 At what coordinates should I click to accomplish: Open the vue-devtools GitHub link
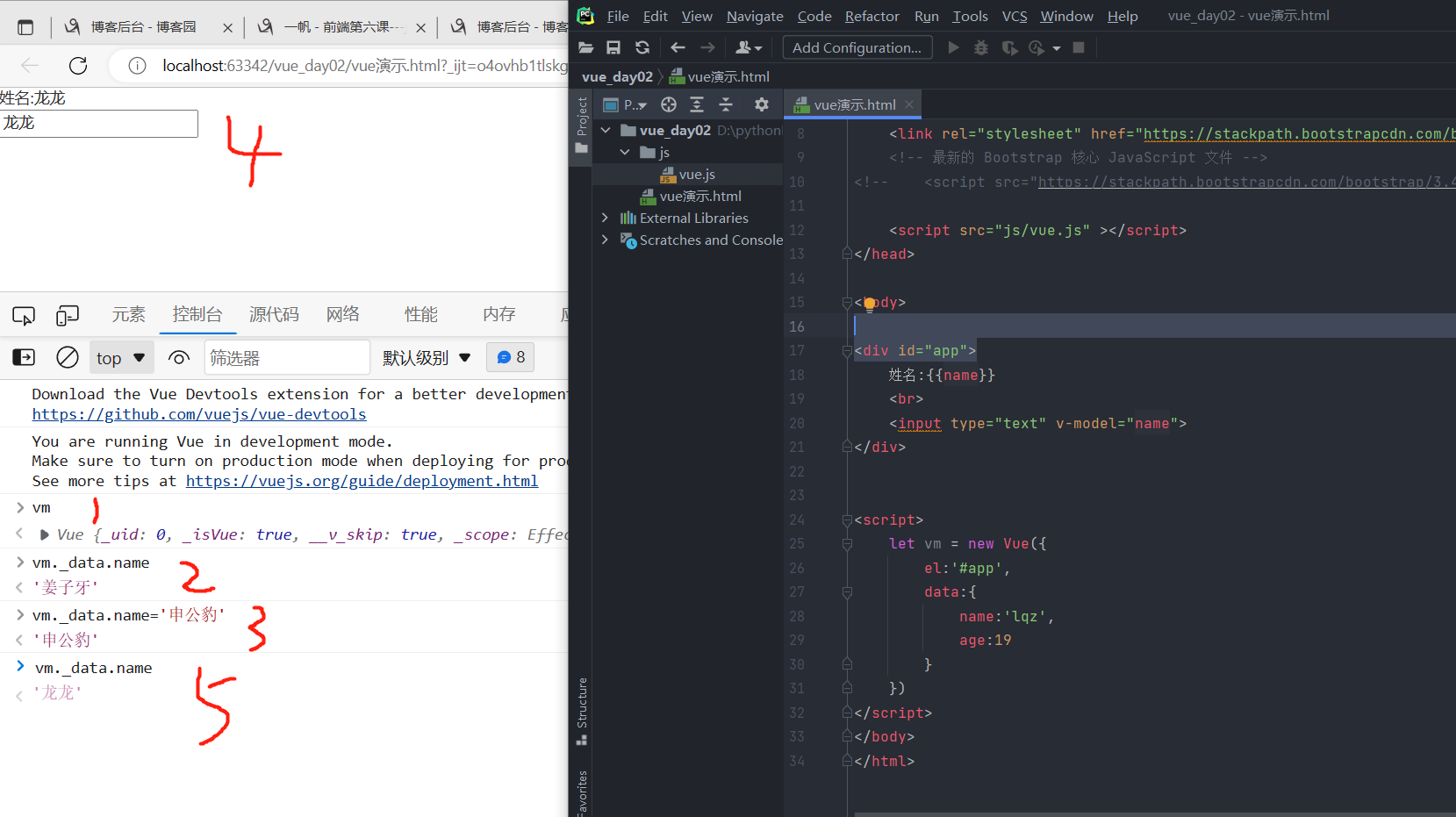click(199, 414)
